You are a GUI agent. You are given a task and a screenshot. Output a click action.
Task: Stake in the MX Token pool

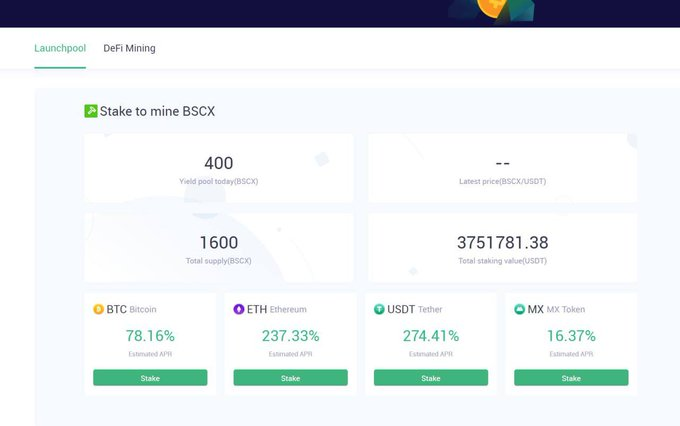pos(571,378)
